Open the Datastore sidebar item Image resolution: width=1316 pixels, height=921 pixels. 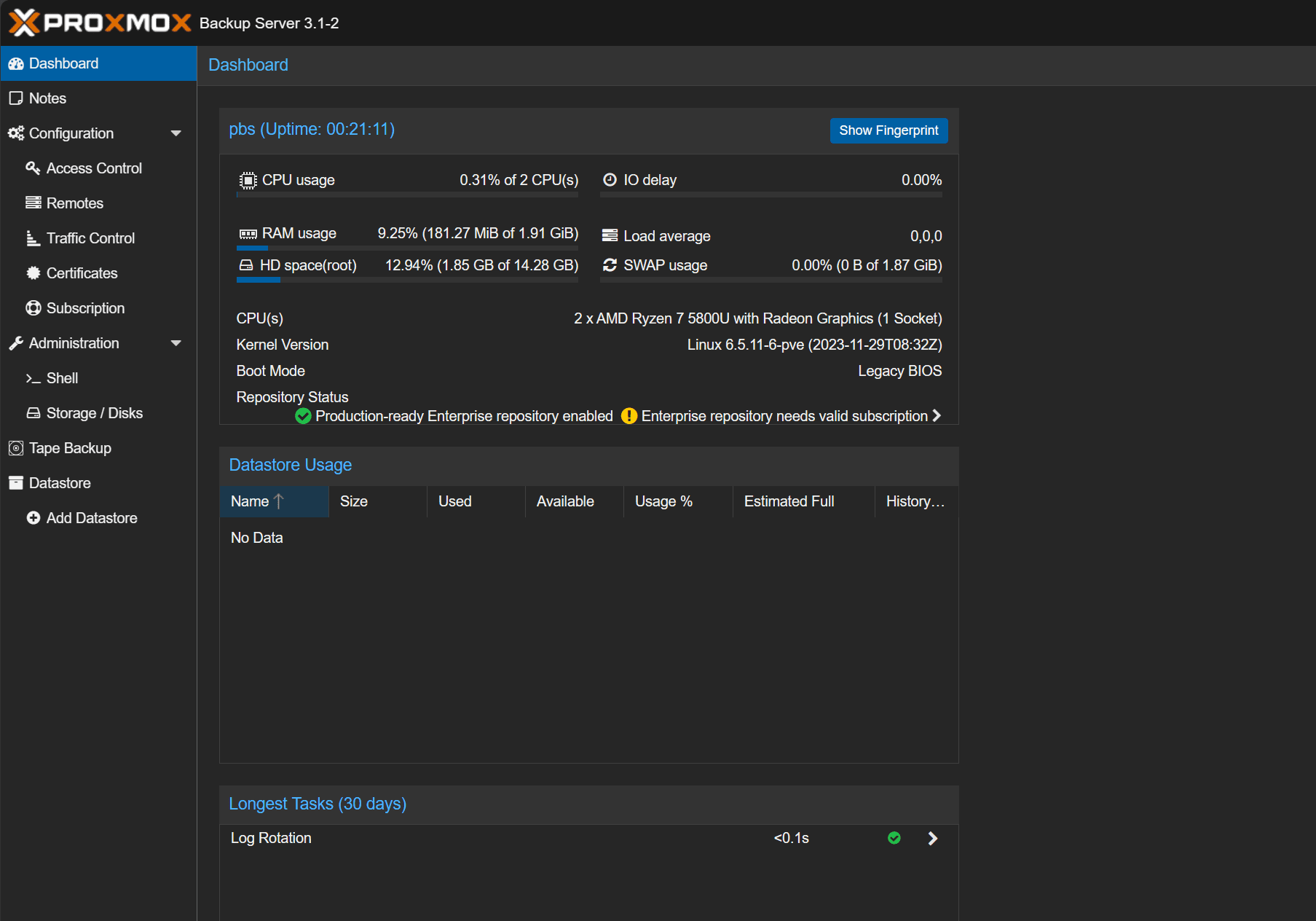click(x=60, y=483)
